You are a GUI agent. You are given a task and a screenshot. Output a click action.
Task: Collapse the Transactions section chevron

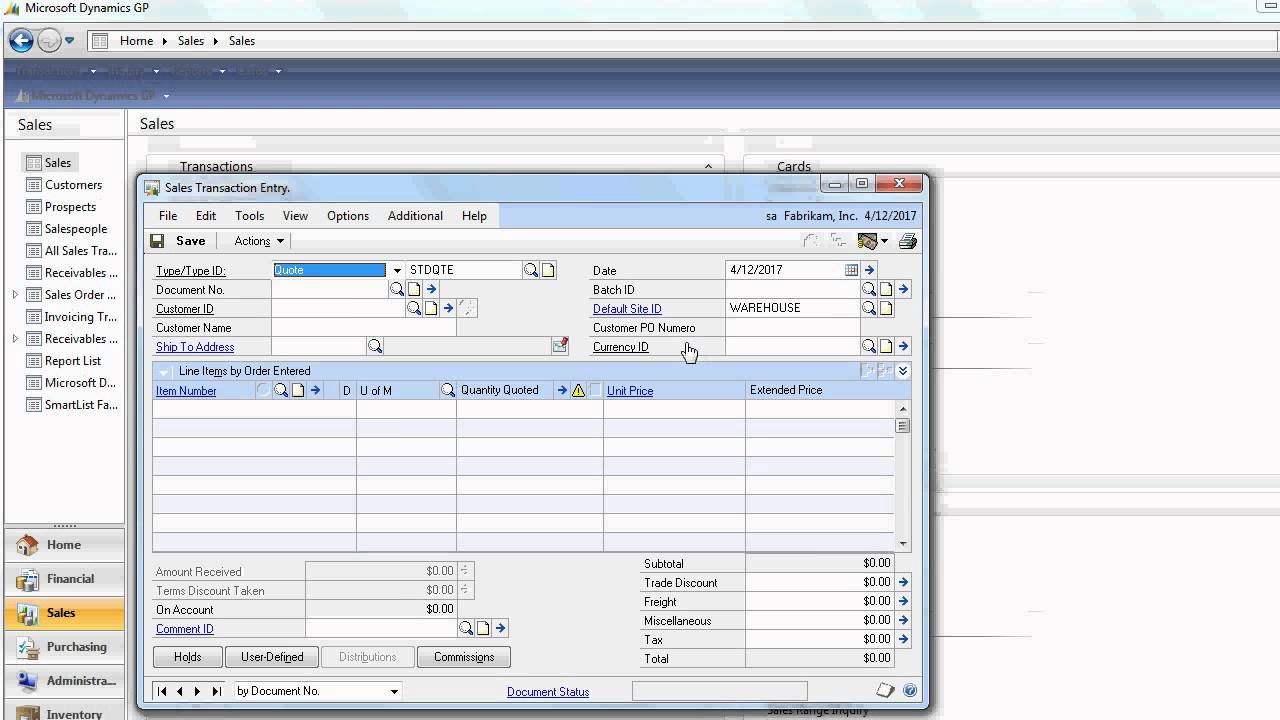tap(708, 167)
